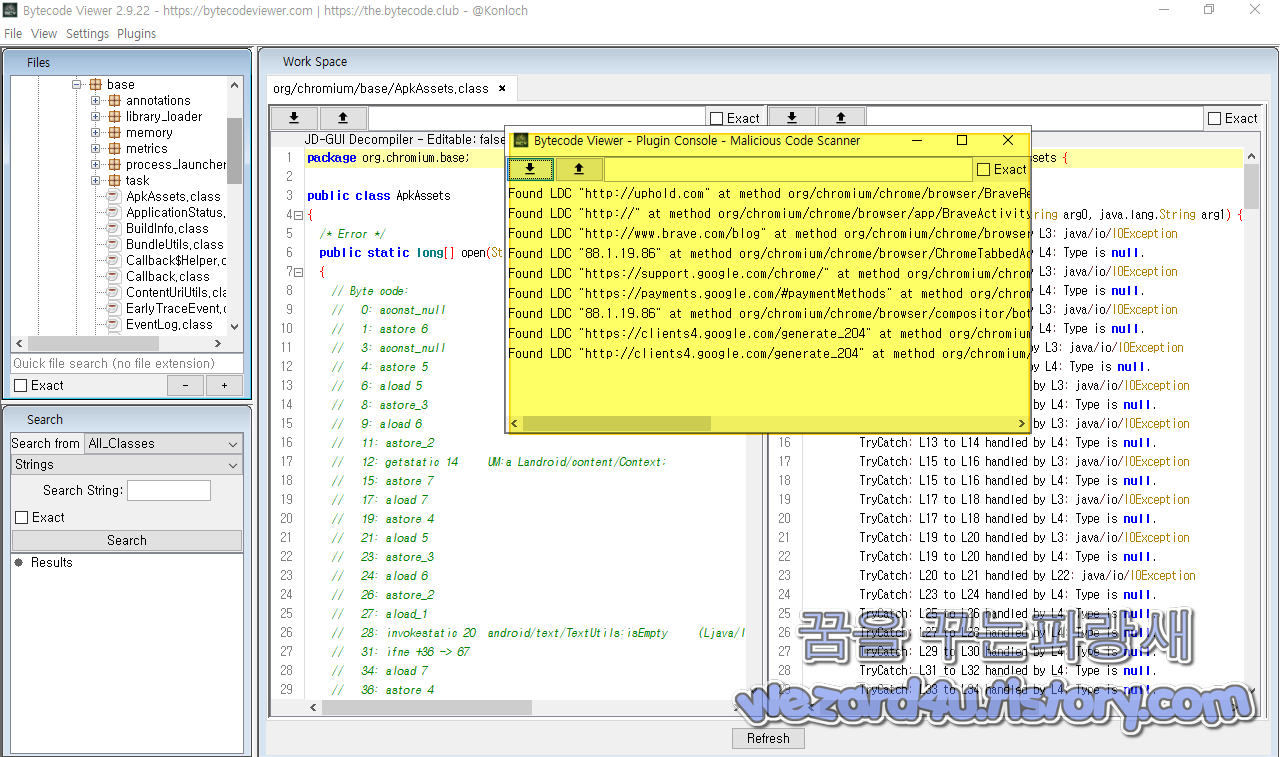Open the All_Classes search-from dropdown
Screen dimensions: 1280x757
click(x=163, y=444)
